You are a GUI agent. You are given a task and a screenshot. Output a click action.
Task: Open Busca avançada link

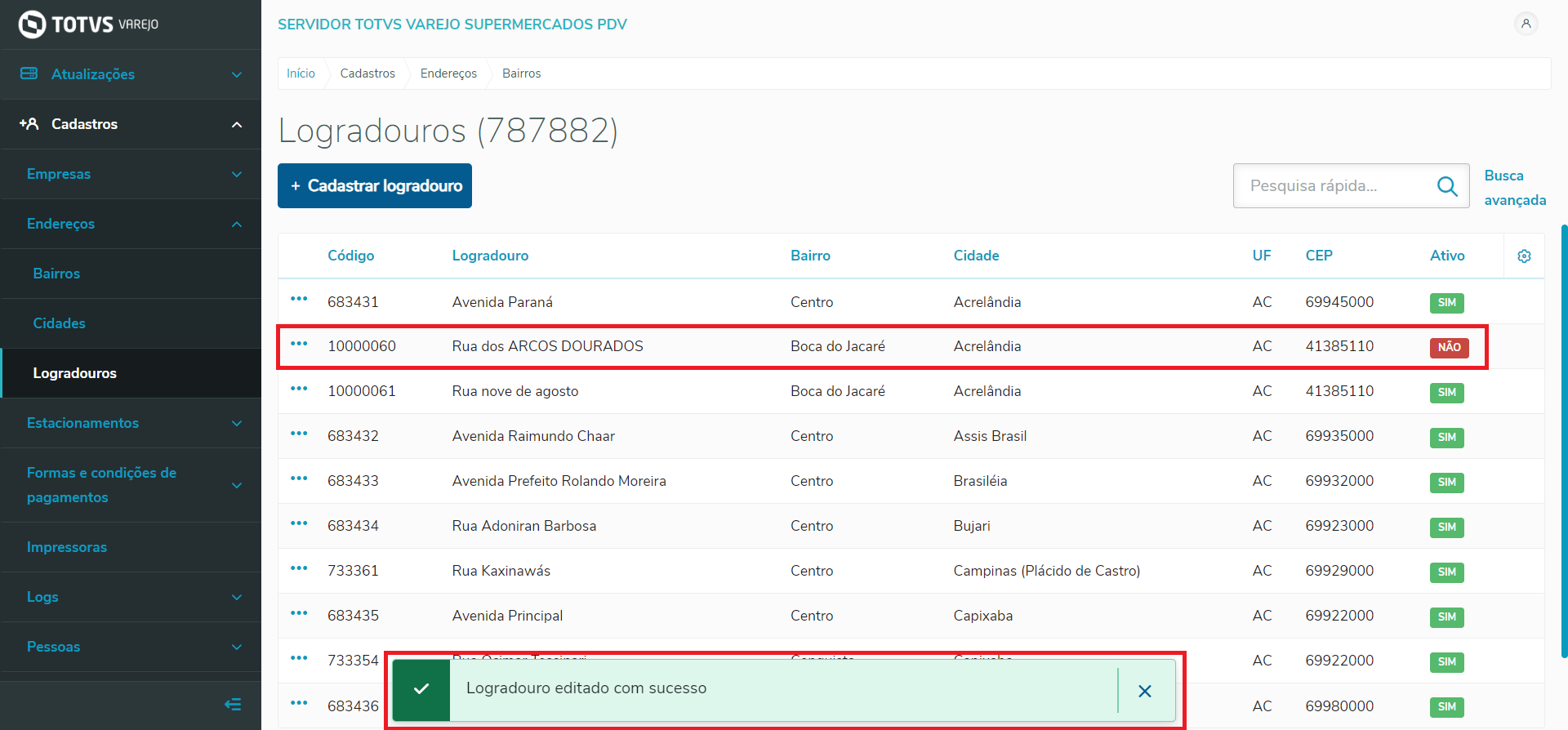click(x=1514, y=188)
